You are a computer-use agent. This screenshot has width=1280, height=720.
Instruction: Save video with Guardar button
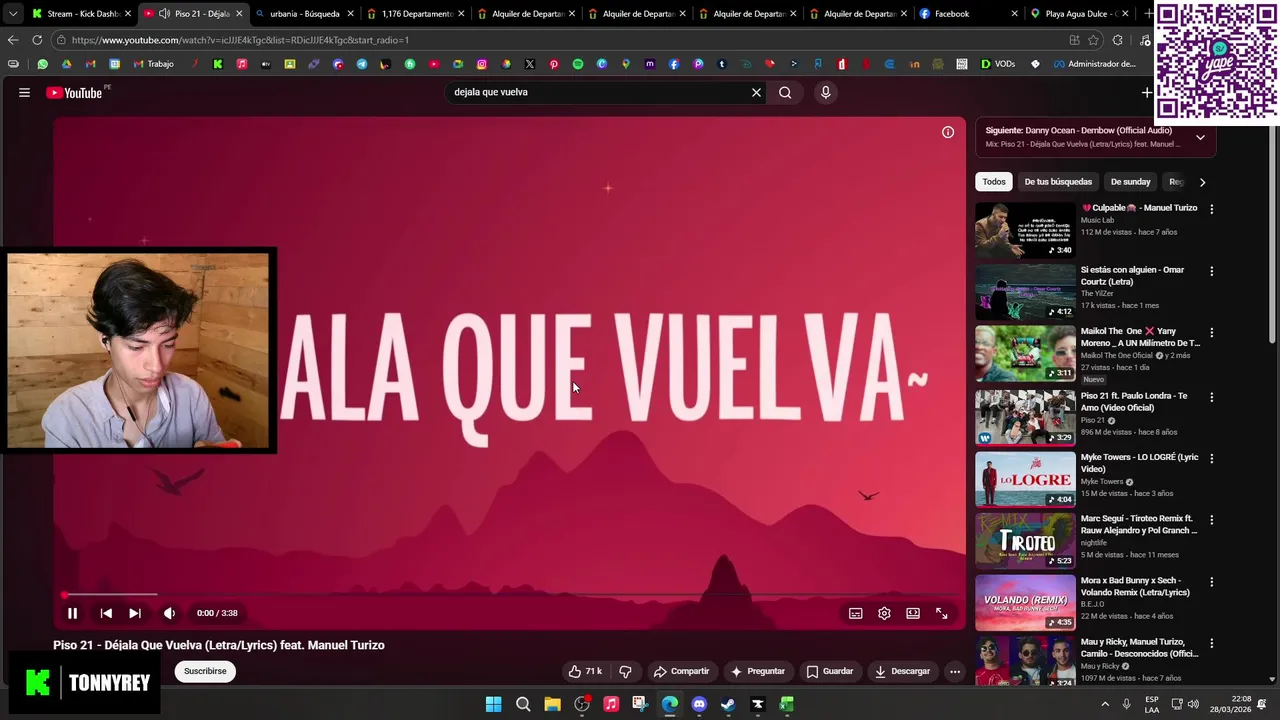tap(829, 671)
